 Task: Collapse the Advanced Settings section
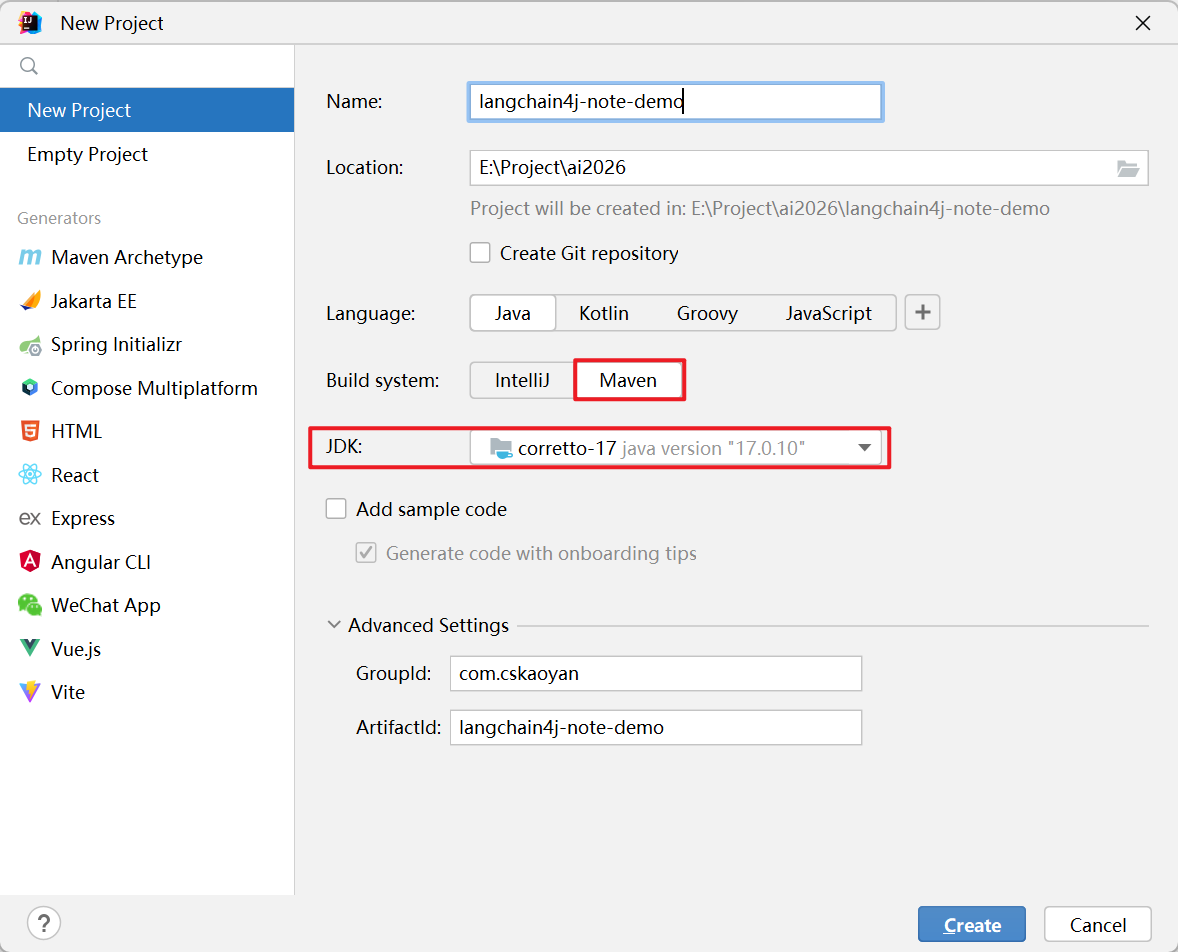(334, 625)
